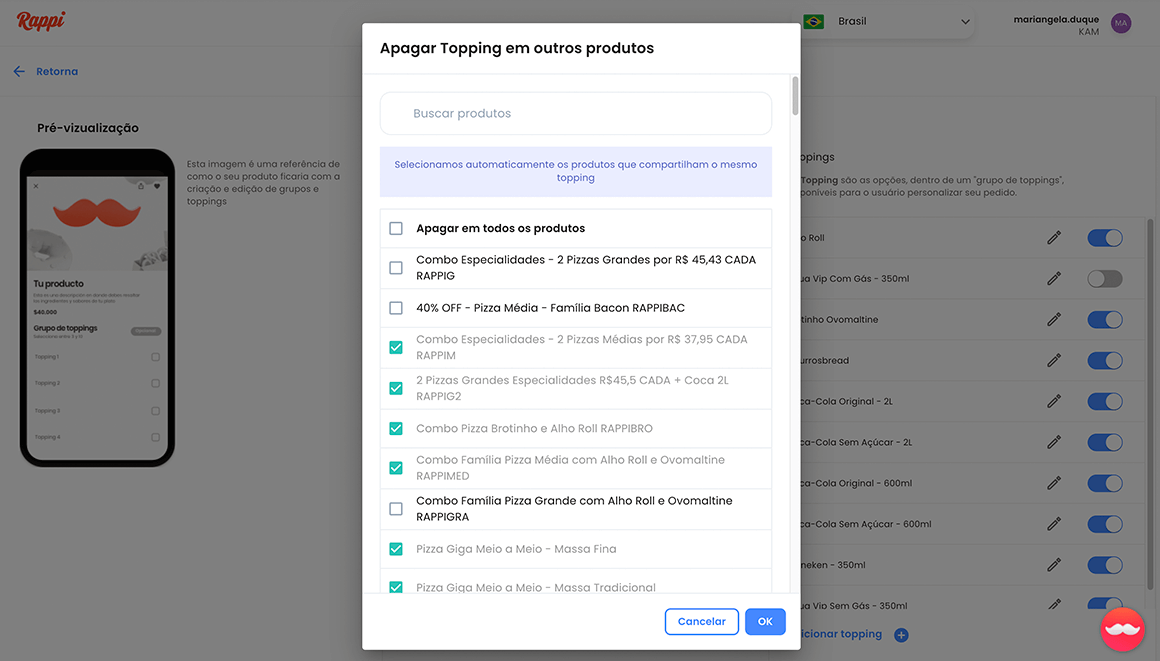Check the 'Apagar em todos os produtos' checkbox
Screen dimensions: 1160x661
pos(396,229)
